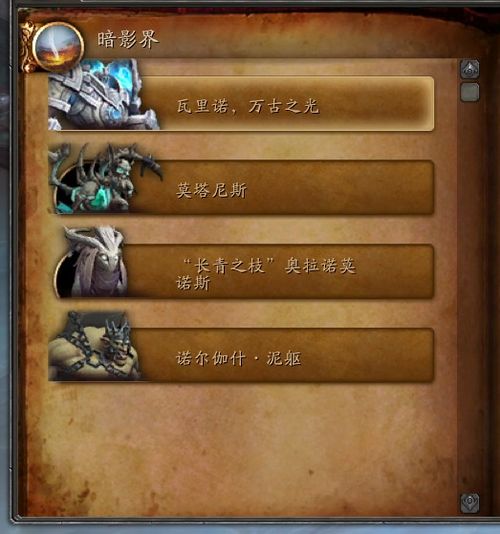Click the scroll down arrow button
This screenshot has height=534, width=500.
470,502
